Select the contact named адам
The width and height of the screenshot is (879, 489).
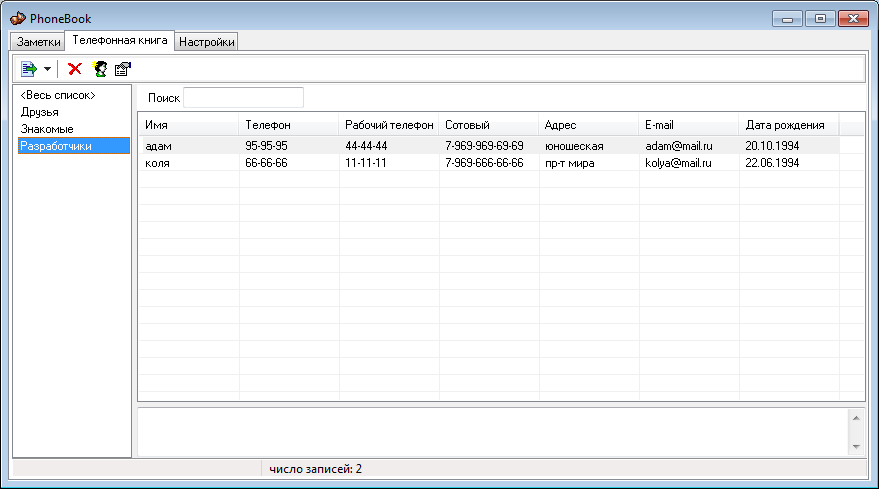(x=158, y=146)
